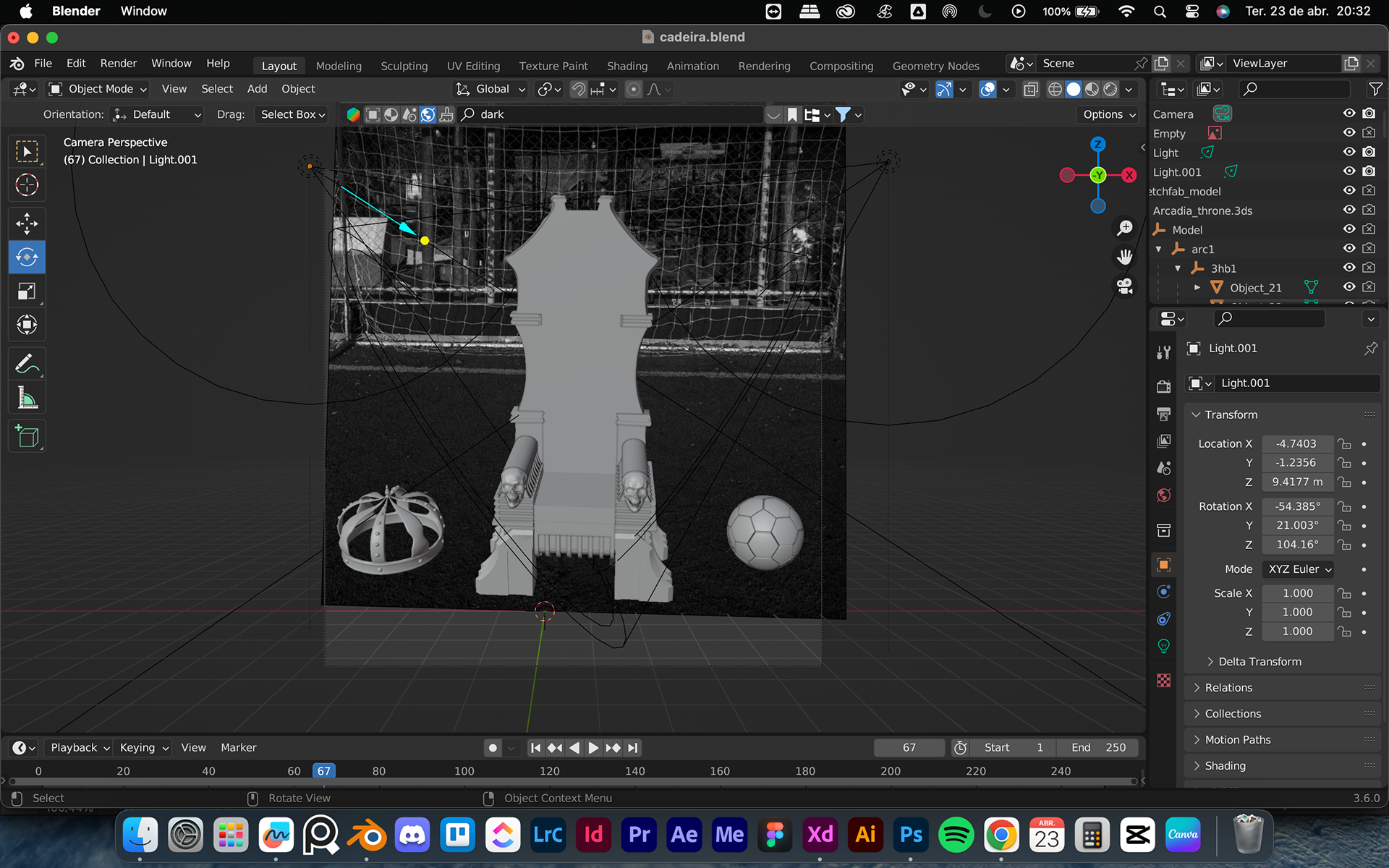
Task: Collapse the arc1 tree item
Action: 1158,249
